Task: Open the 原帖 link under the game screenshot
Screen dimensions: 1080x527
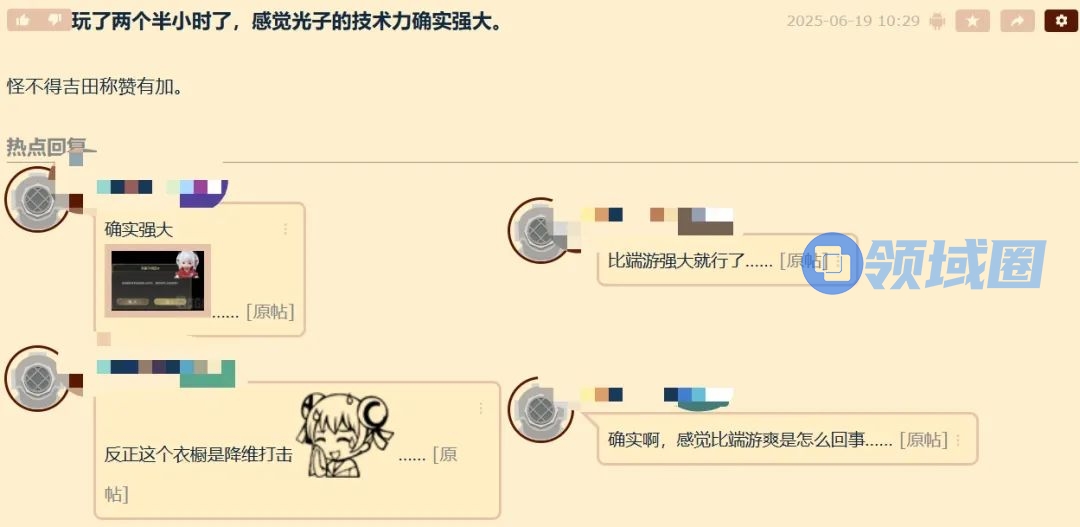Action: click(270, 311)
